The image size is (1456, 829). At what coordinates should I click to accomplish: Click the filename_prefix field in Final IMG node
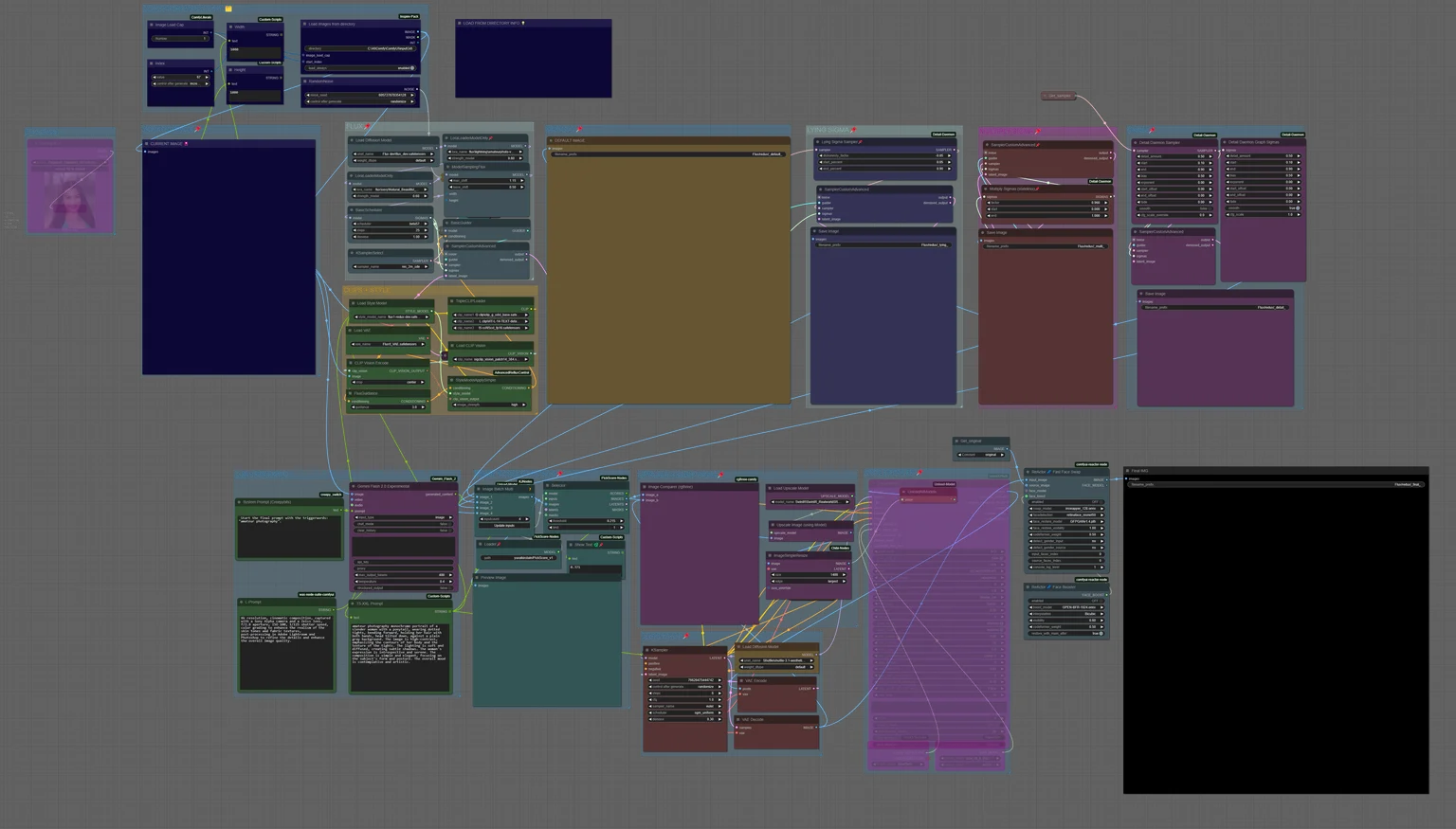click(x=1276, y=484)
